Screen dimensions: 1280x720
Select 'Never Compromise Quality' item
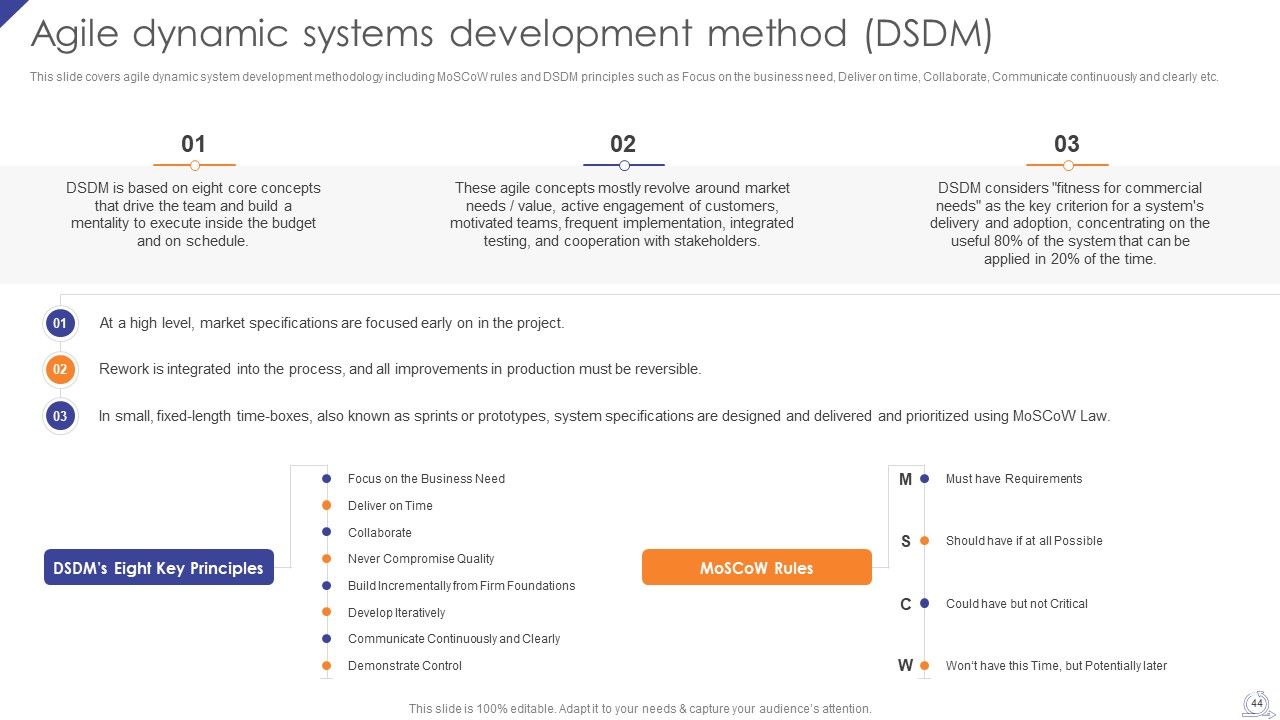point(421,559)
